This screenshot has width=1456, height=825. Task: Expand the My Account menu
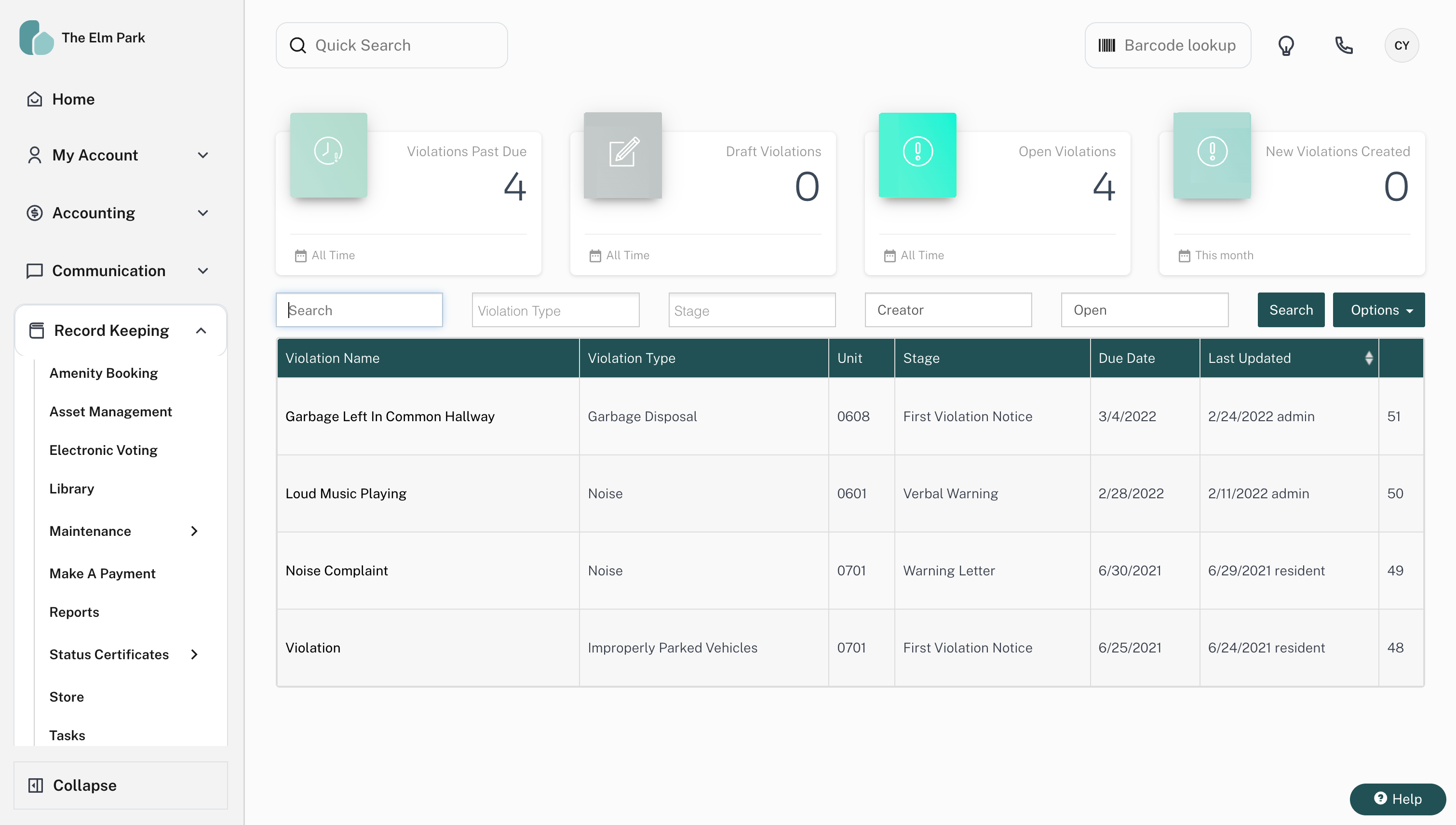click(203, 155)
